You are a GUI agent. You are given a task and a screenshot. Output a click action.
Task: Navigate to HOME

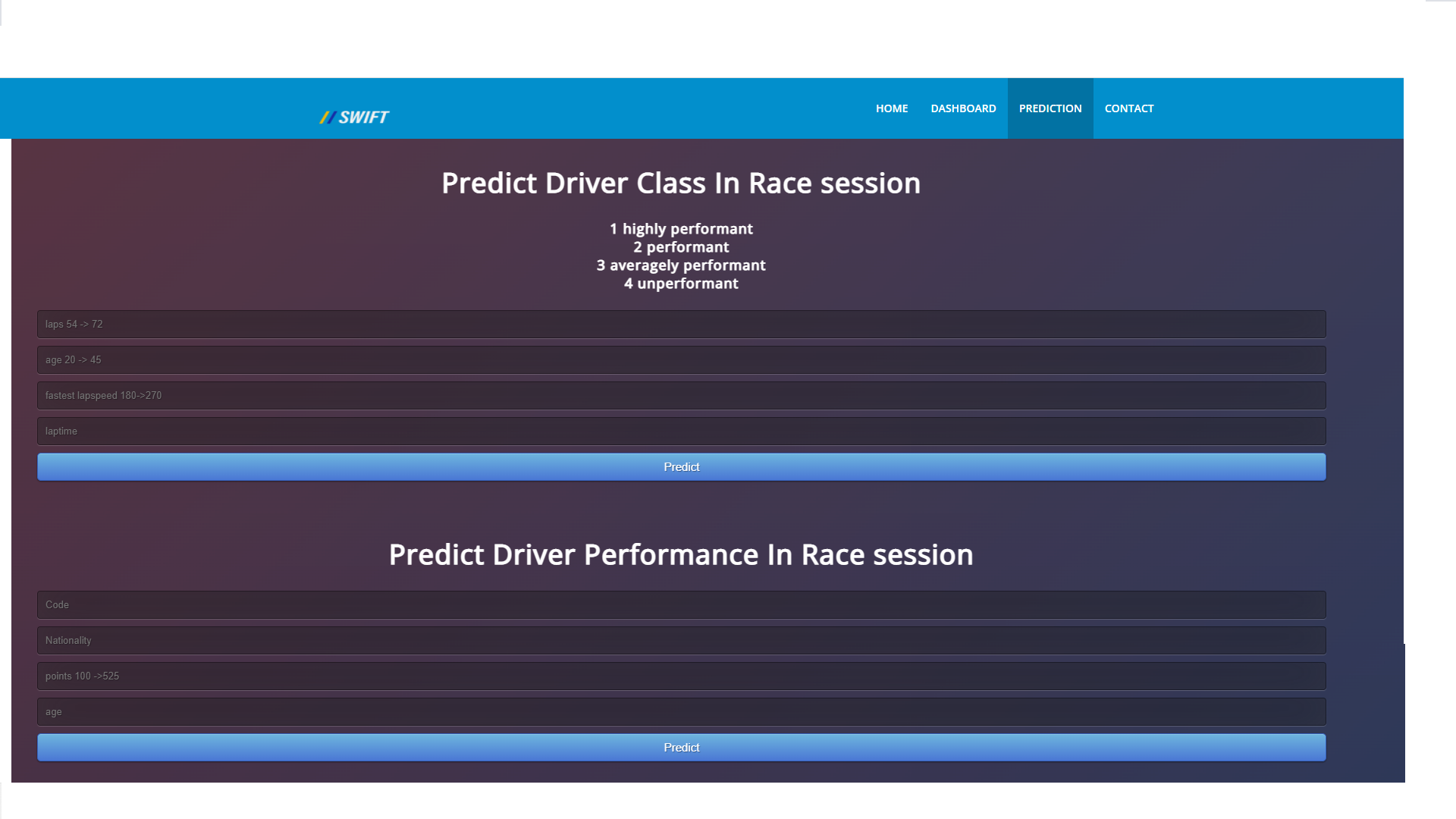point(891,108)
